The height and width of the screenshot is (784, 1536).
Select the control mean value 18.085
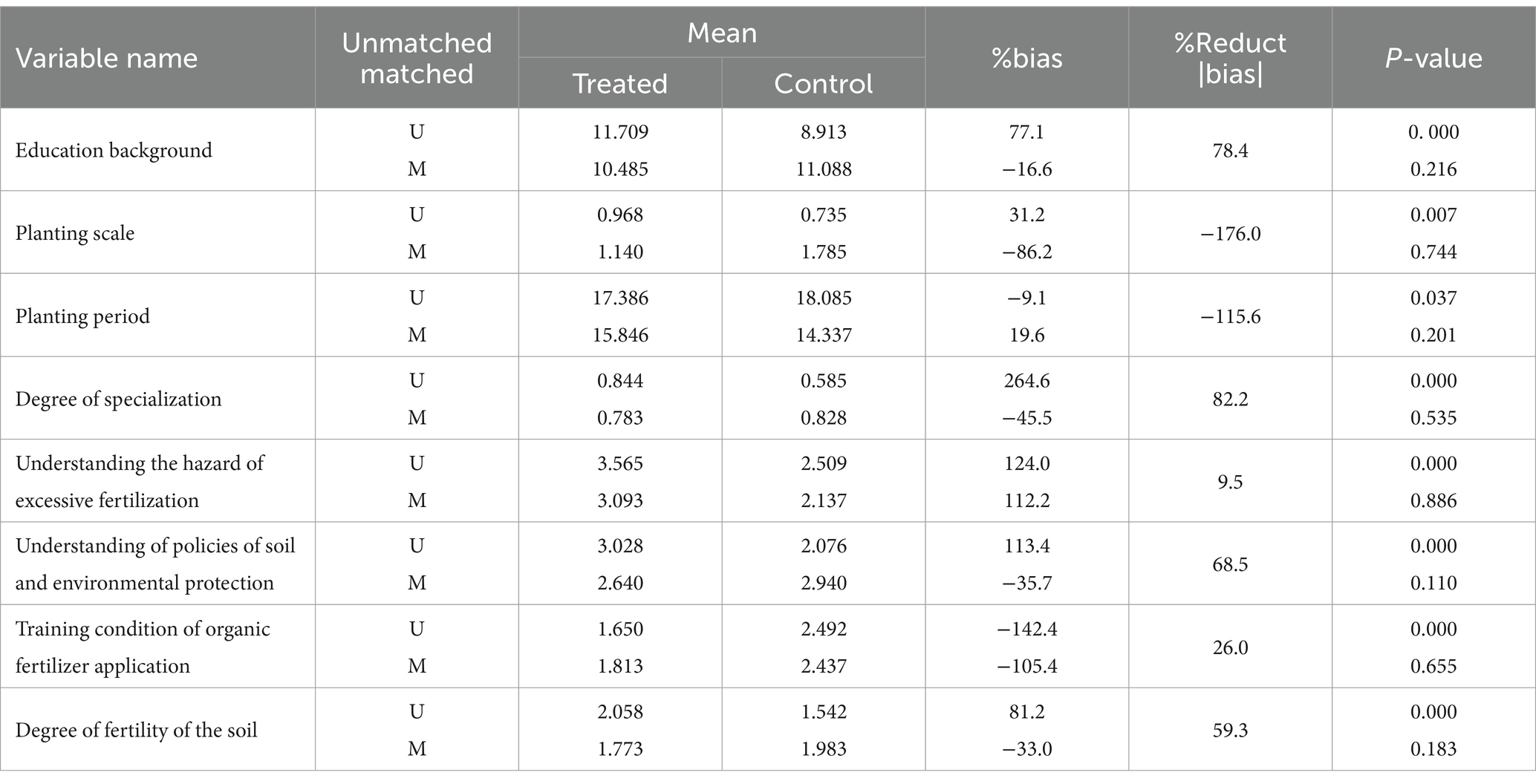(x=823, y=298)
